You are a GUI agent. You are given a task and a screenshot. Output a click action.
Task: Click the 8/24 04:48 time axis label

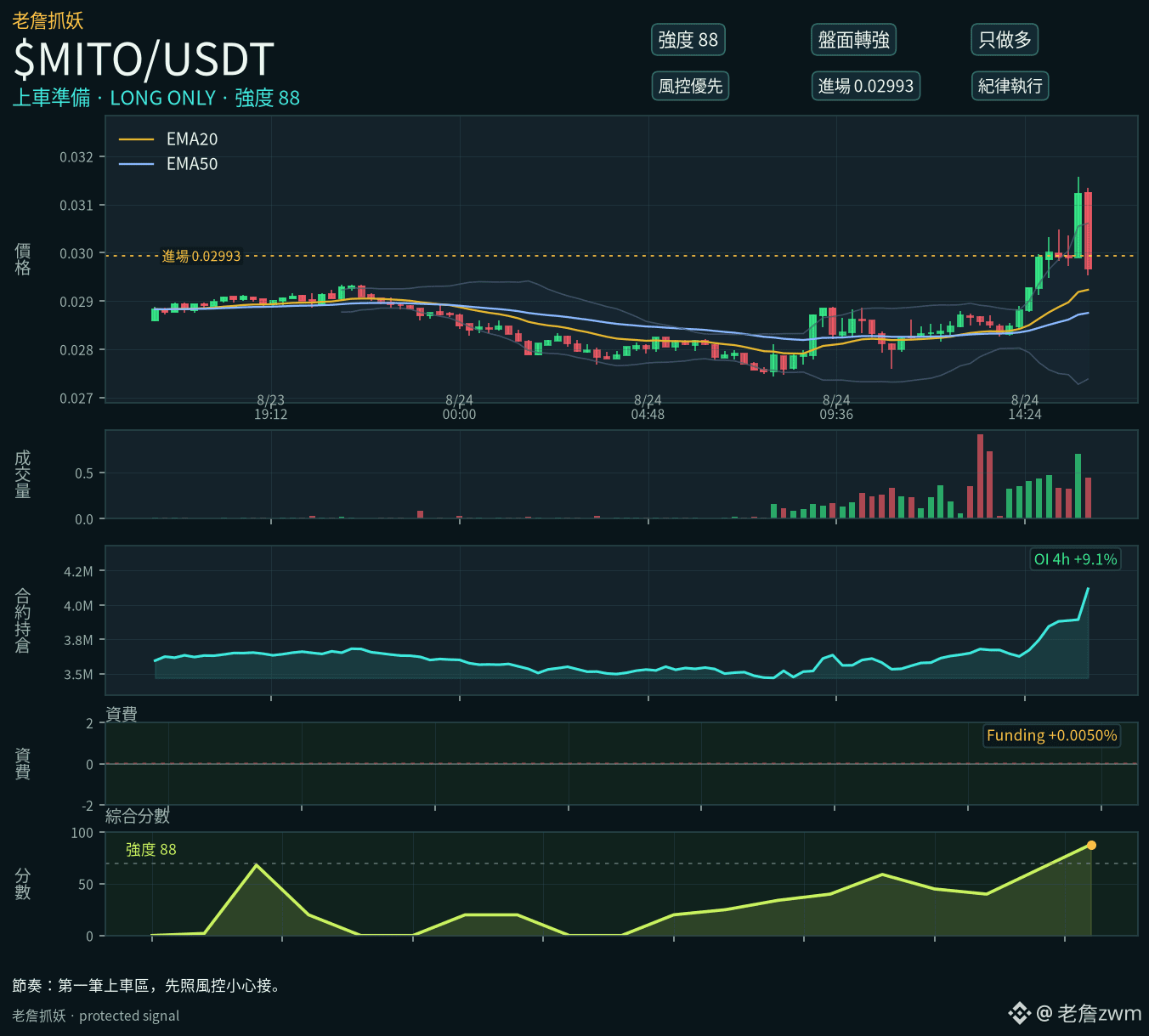pos(648,407)
